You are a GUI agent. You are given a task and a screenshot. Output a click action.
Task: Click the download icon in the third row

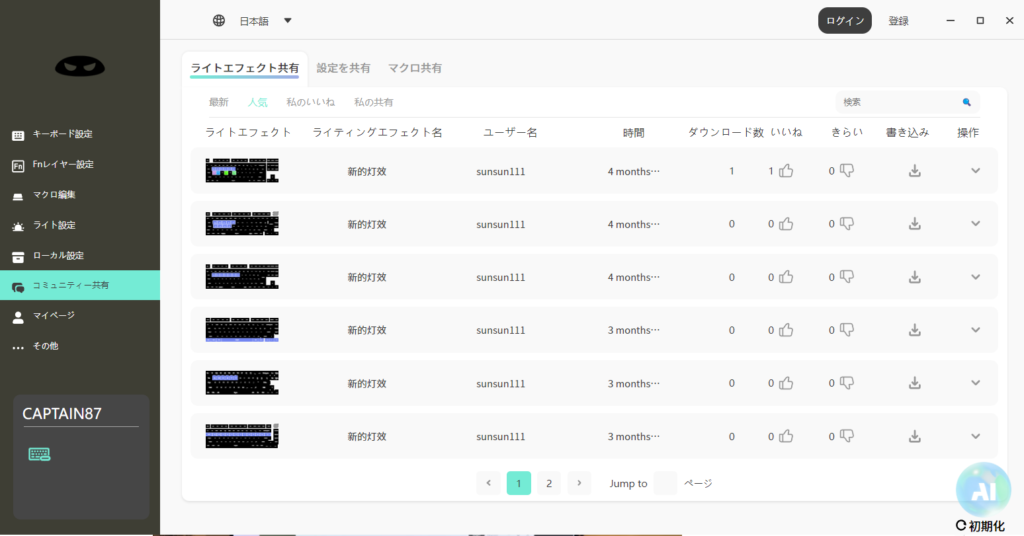(914, 277)
